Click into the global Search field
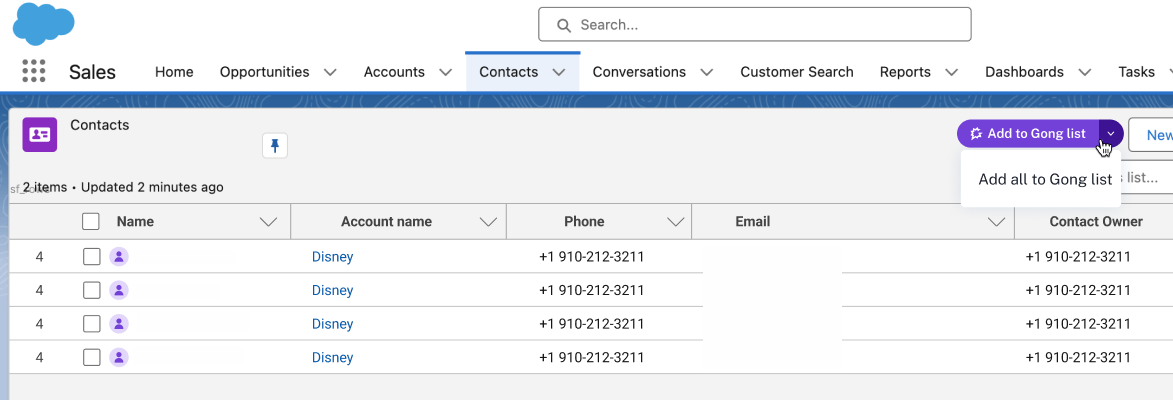The width and height of the screenshot is (1173, 400). (755, 25)
